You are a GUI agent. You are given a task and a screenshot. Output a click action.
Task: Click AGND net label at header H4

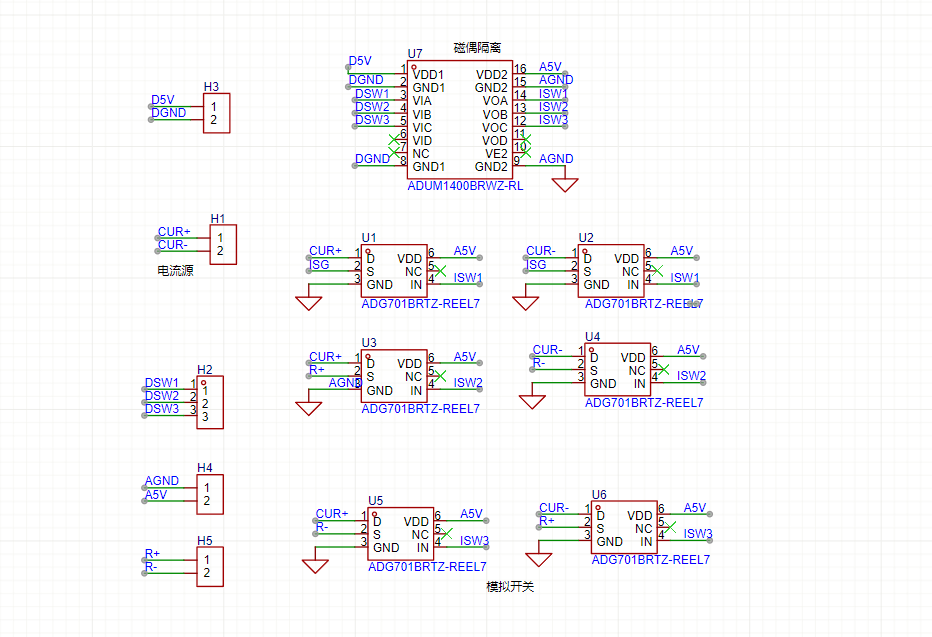coord(162,481)
